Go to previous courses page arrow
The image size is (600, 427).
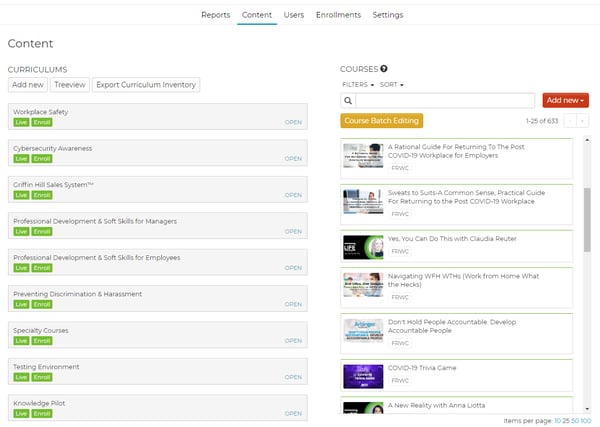pos(570,121)
